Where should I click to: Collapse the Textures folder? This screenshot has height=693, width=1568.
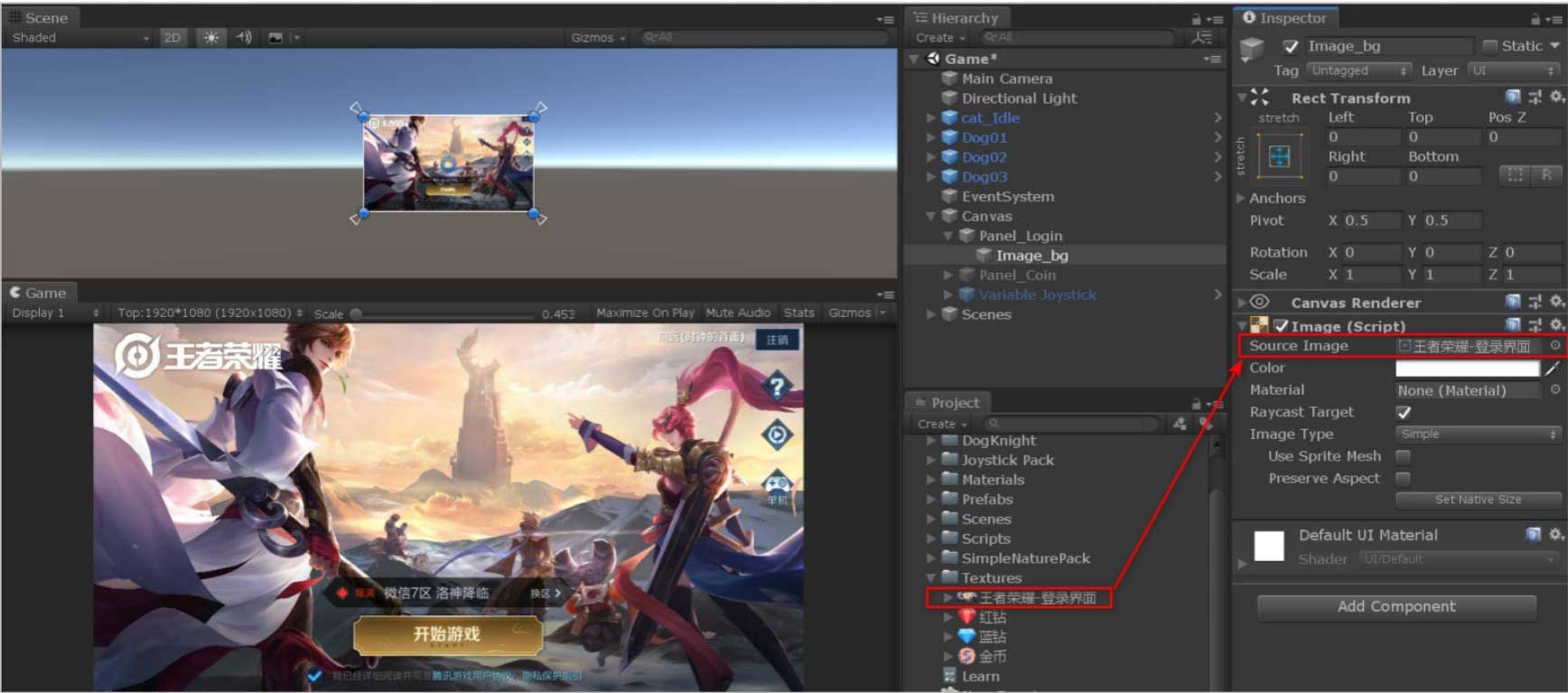click(930, 578)
